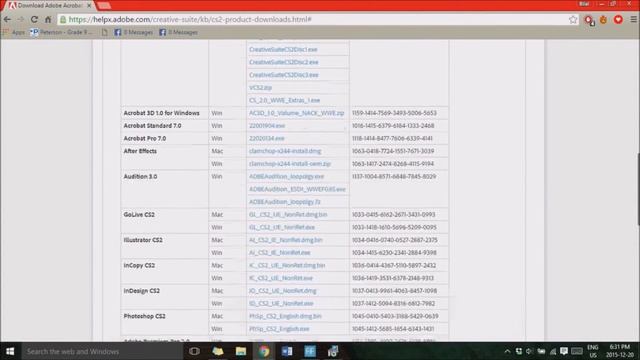The width and height of the screenshot is (640, 360).
Task: Open the browser home page icon
Action: point(48,19)
